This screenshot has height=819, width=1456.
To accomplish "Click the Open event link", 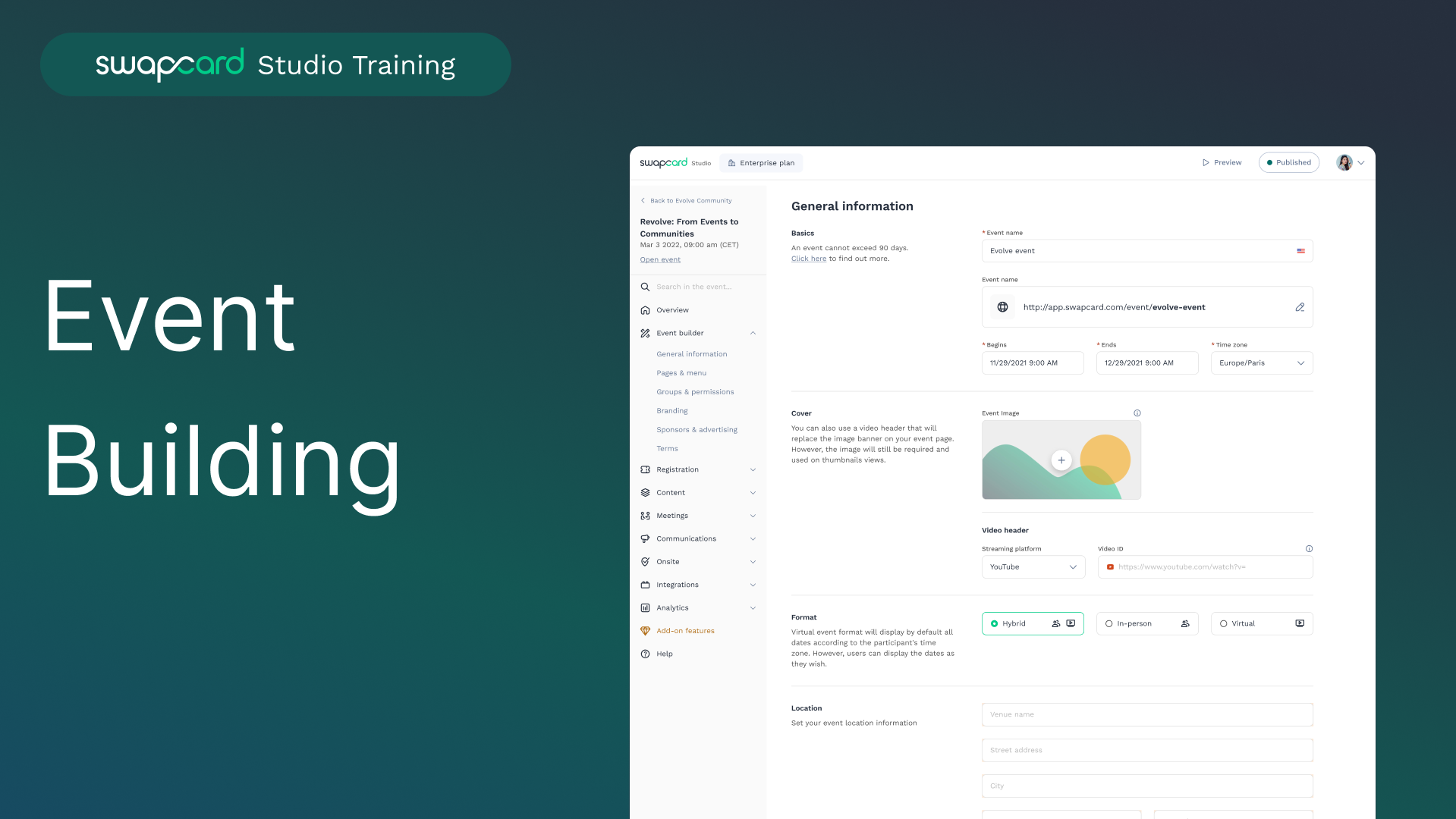I will tap(659, 259).
